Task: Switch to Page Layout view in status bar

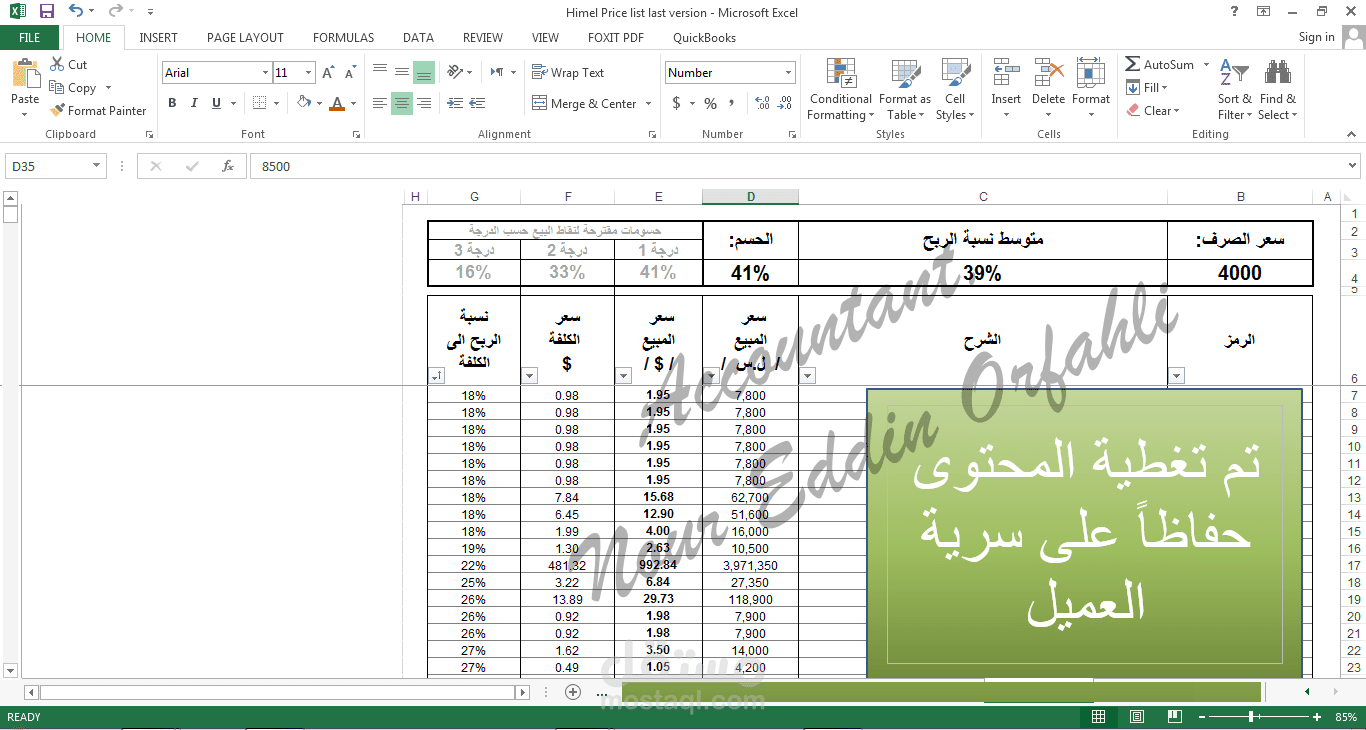Action: (1137, 717)
